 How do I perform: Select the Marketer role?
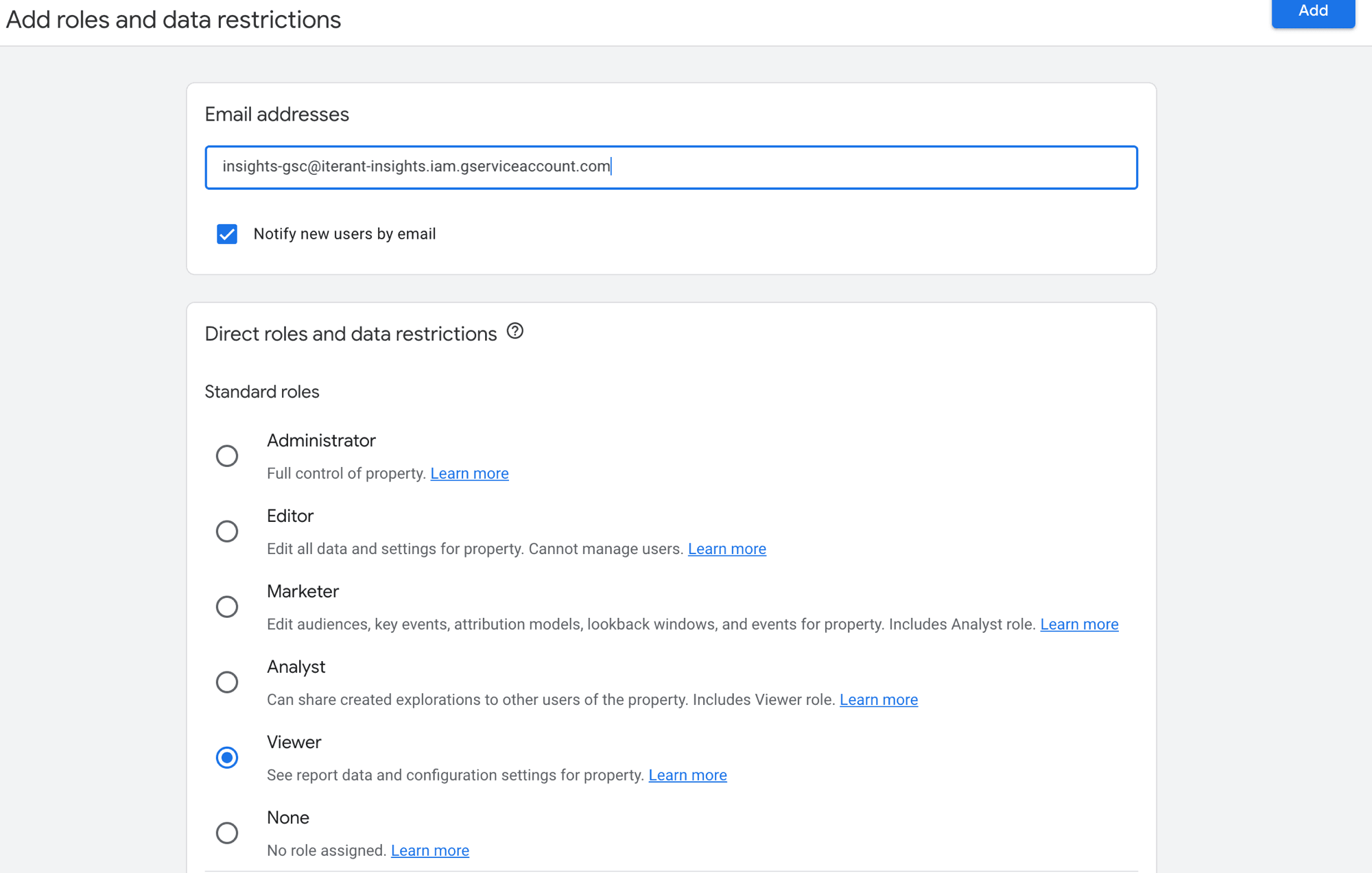tap(226, 606)
